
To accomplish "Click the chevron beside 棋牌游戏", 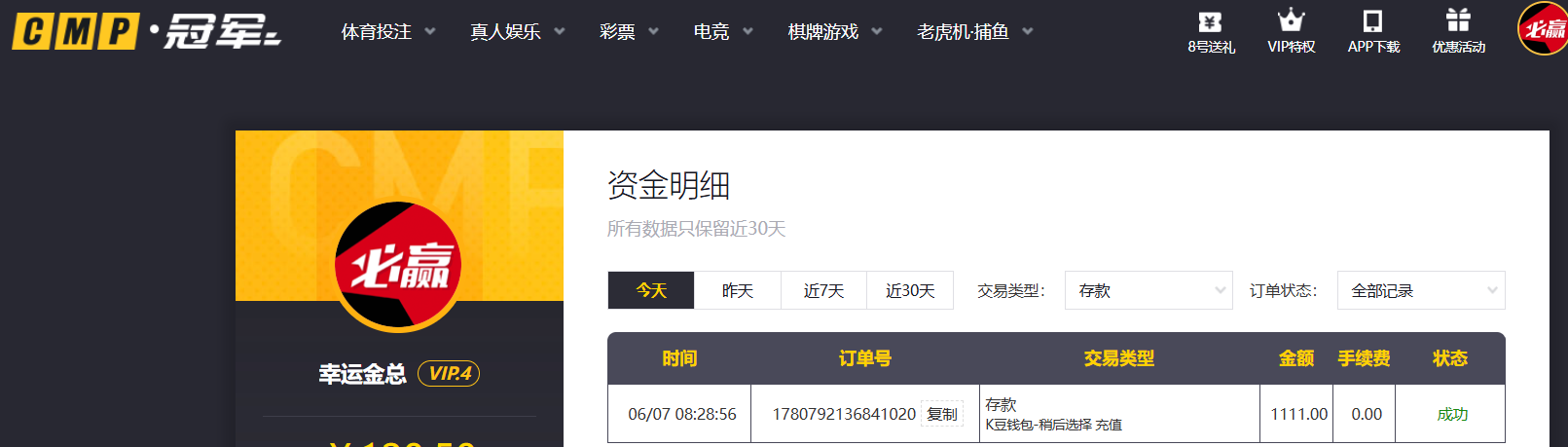I will (876, 31).
